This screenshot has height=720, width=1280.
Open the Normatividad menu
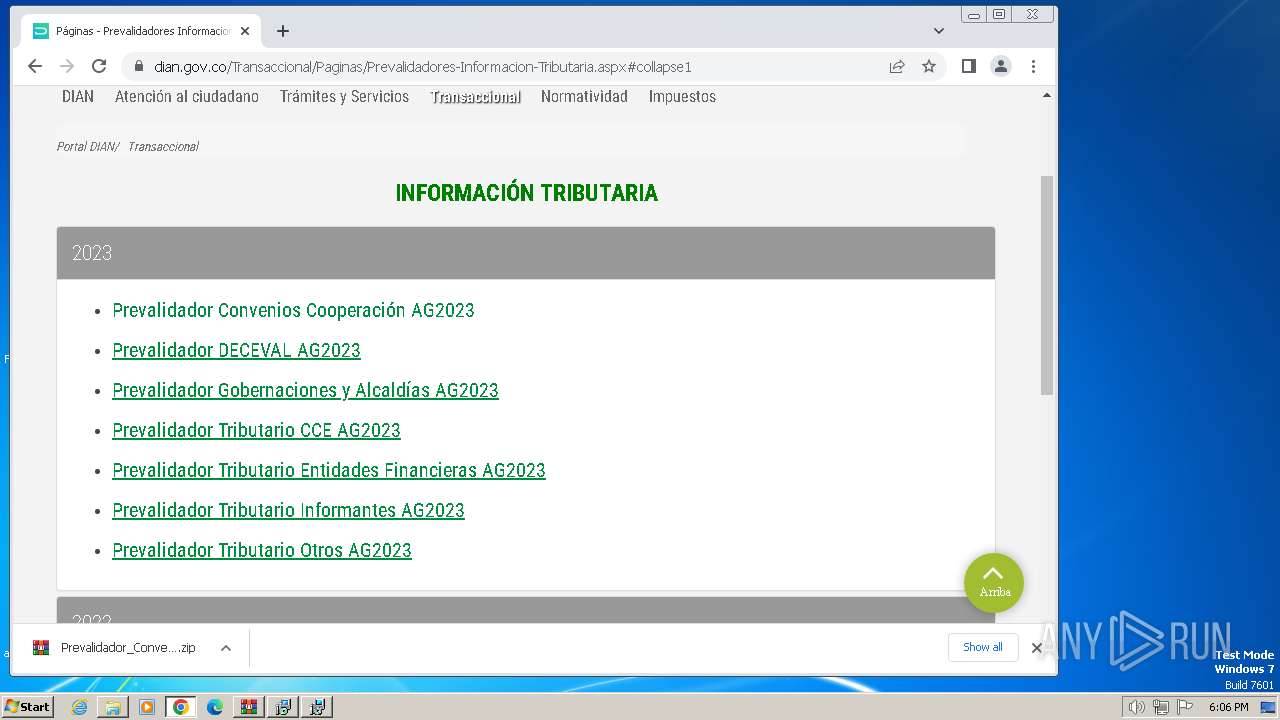pos(584,97)
